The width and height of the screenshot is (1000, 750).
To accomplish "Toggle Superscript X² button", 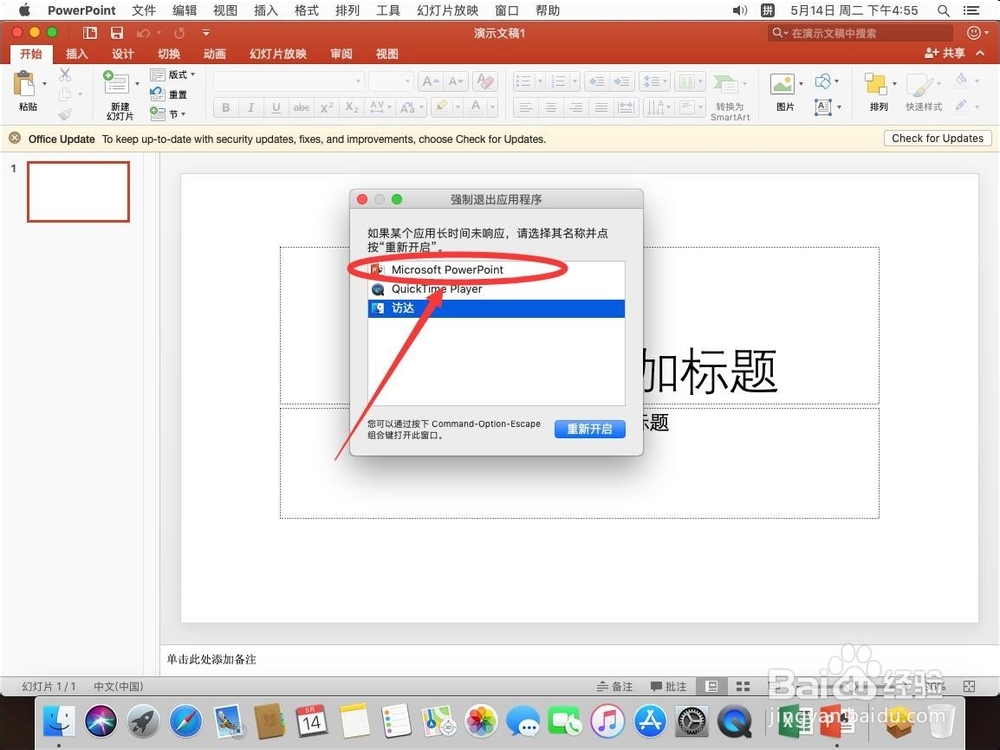I will click(x=327, y=108).
